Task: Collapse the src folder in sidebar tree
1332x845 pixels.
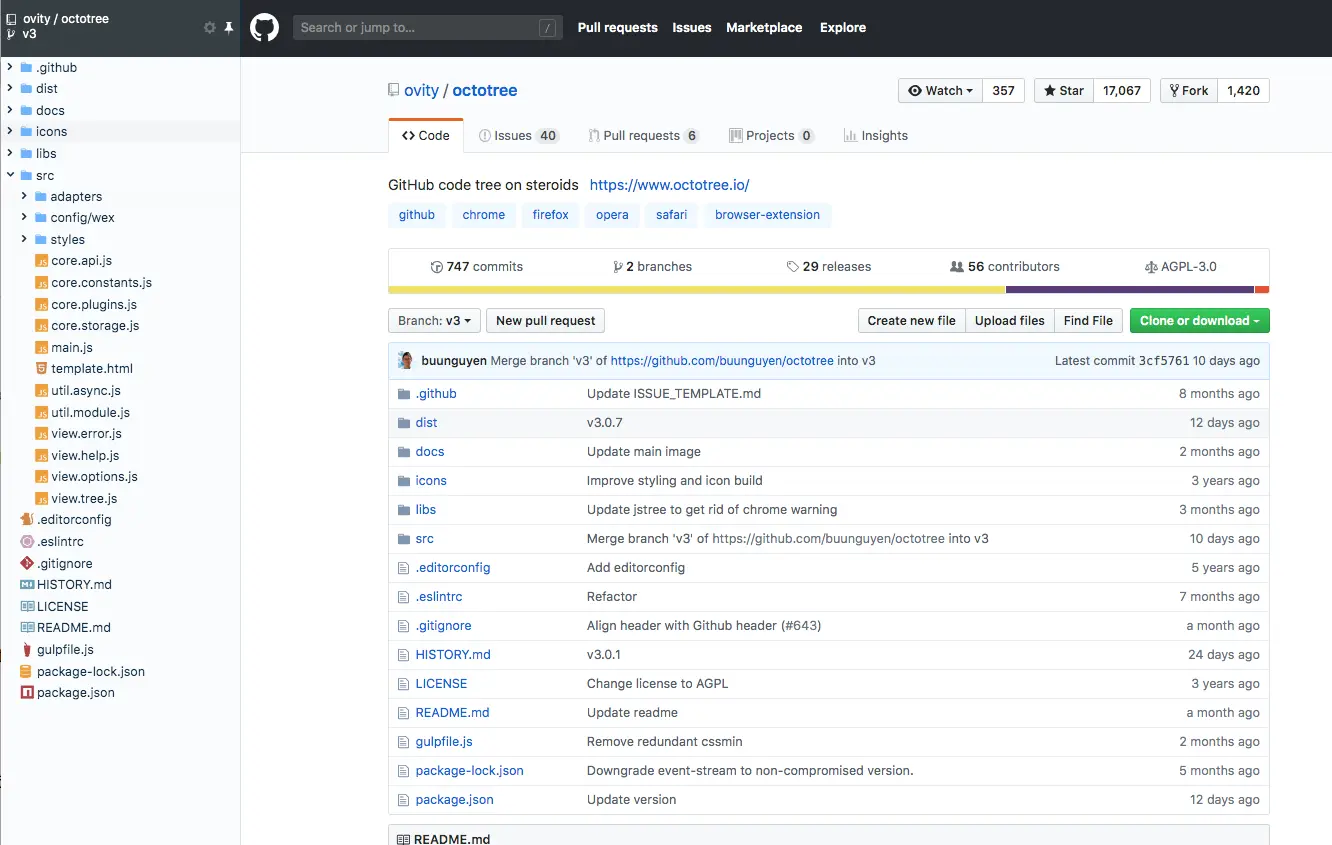Action: (10, 176)
